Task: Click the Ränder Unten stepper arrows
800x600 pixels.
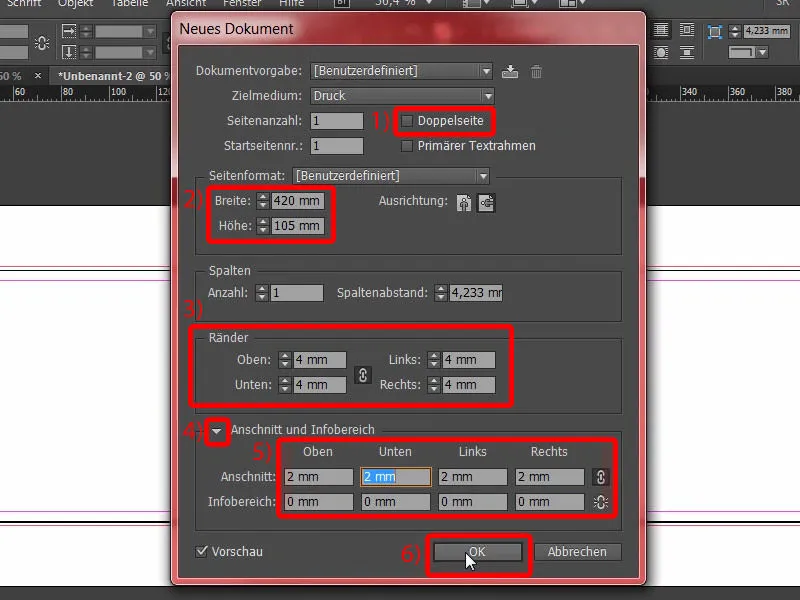Action: (x=285, y=385)
